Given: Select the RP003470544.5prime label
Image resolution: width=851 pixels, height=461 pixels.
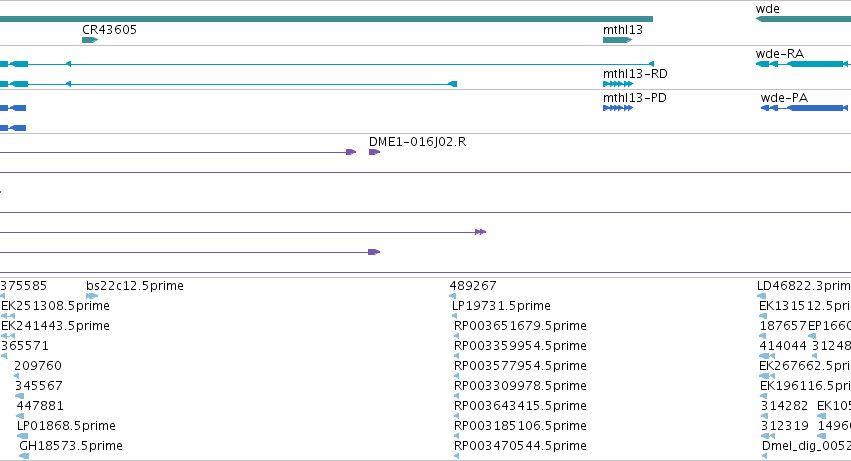Looking at the screenshot, I should (520, 446).
